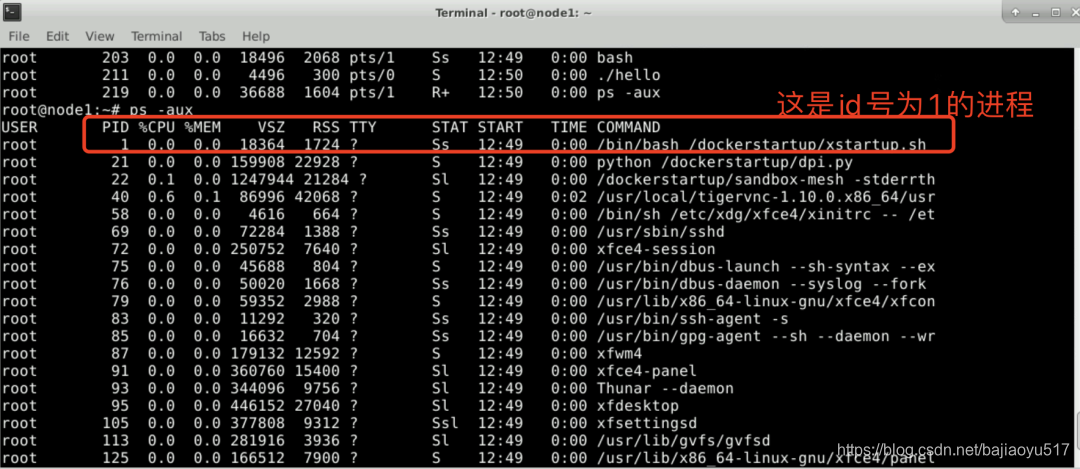Viewport: 1080px width, 469px height.
Task: Maximize the terminal window
Action: coord(1055,12)
